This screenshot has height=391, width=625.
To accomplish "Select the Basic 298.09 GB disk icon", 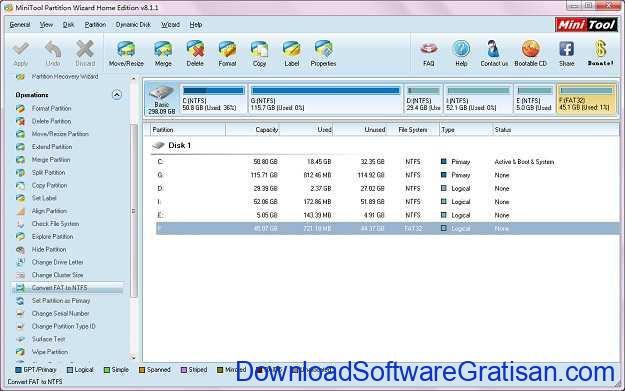I will (x=161, y=99).
